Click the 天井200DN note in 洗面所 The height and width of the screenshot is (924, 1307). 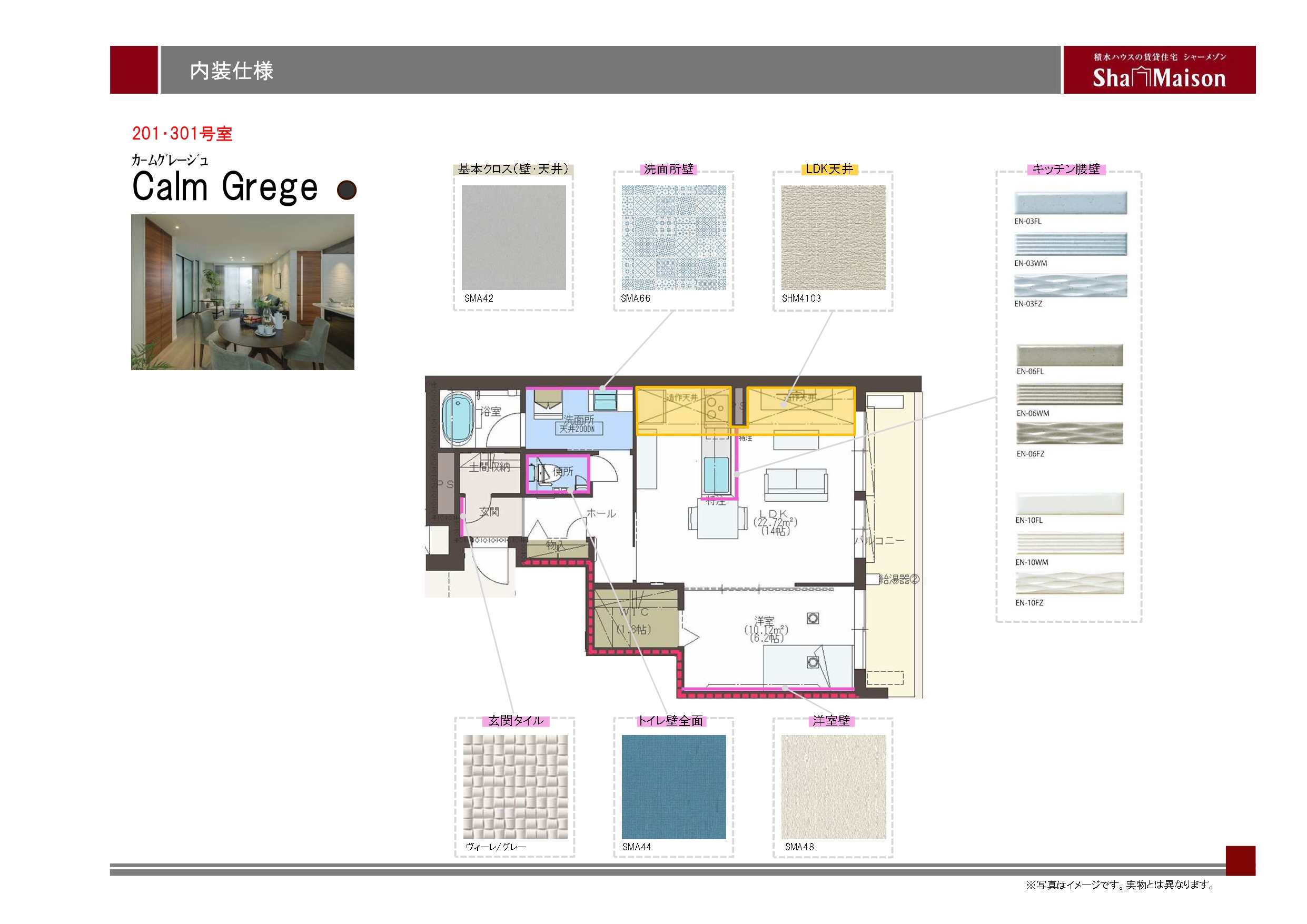tap(578, 429)
